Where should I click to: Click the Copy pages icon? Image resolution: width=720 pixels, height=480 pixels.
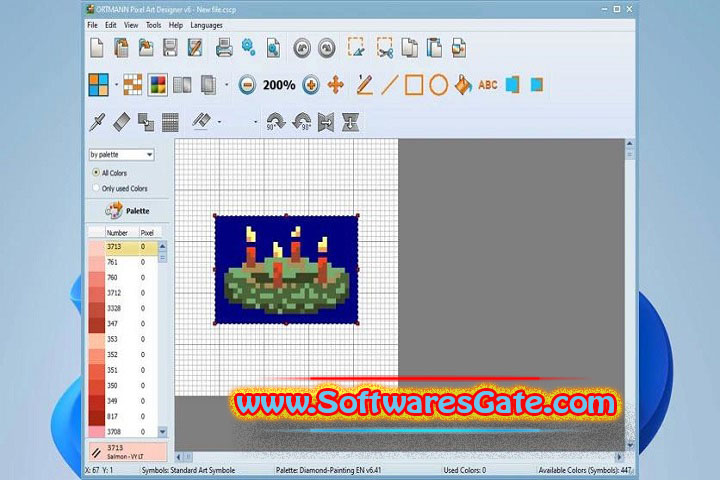(410, 48)
